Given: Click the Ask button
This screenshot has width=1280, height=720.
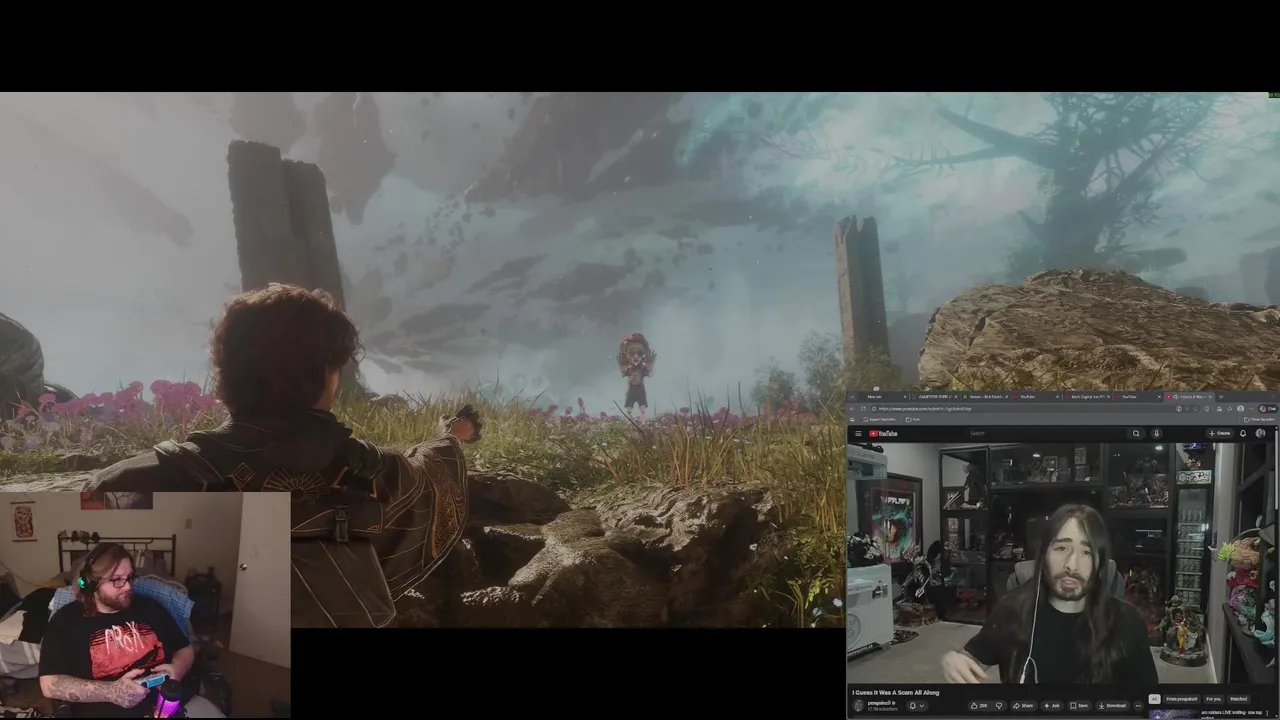Looking at the screenshot, I should coord(1052,706).
